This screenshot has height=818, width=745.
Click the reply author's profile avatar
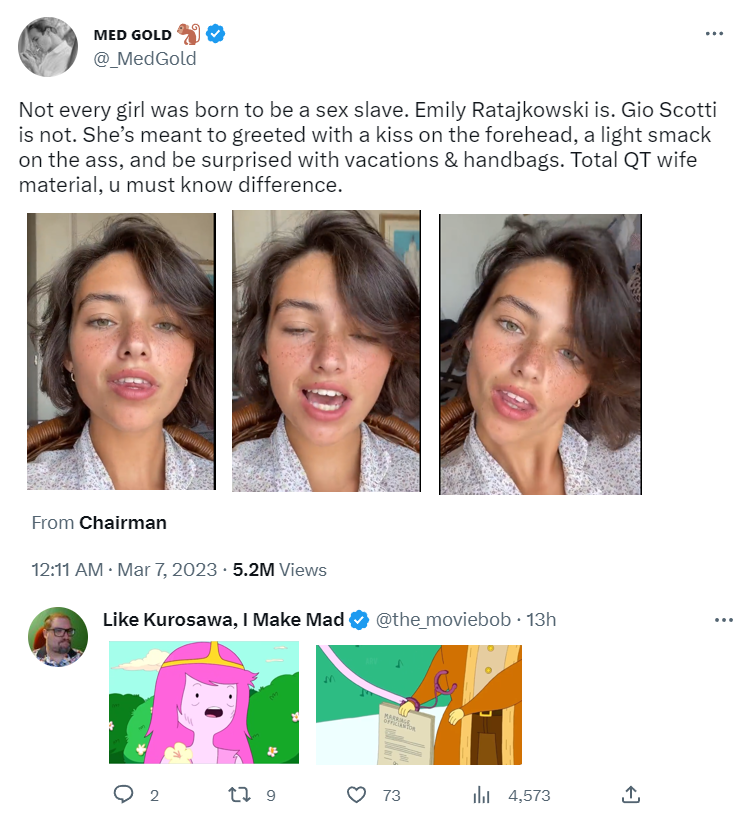tap(57, 637)
